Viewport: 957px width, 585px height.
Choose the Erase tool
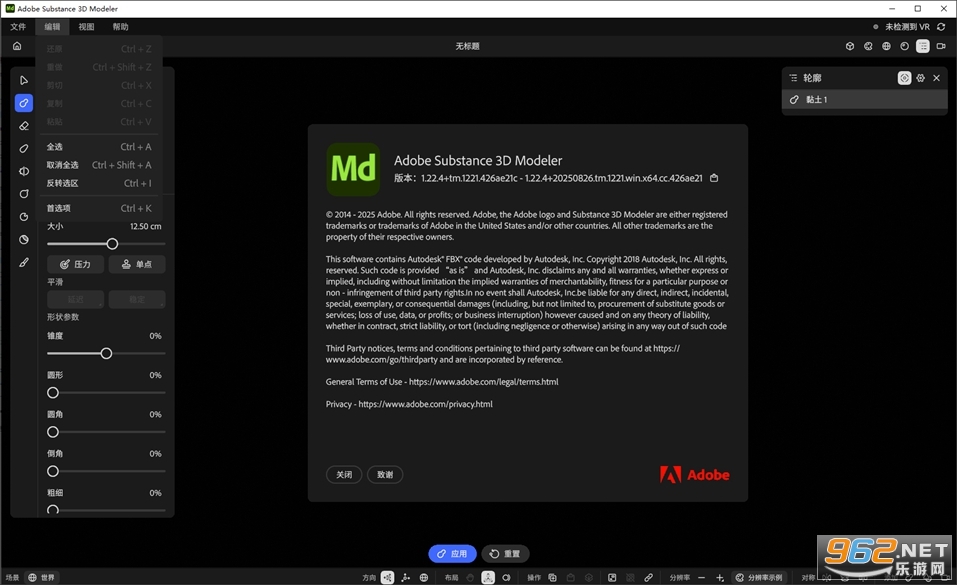click(x=24, y=126)
